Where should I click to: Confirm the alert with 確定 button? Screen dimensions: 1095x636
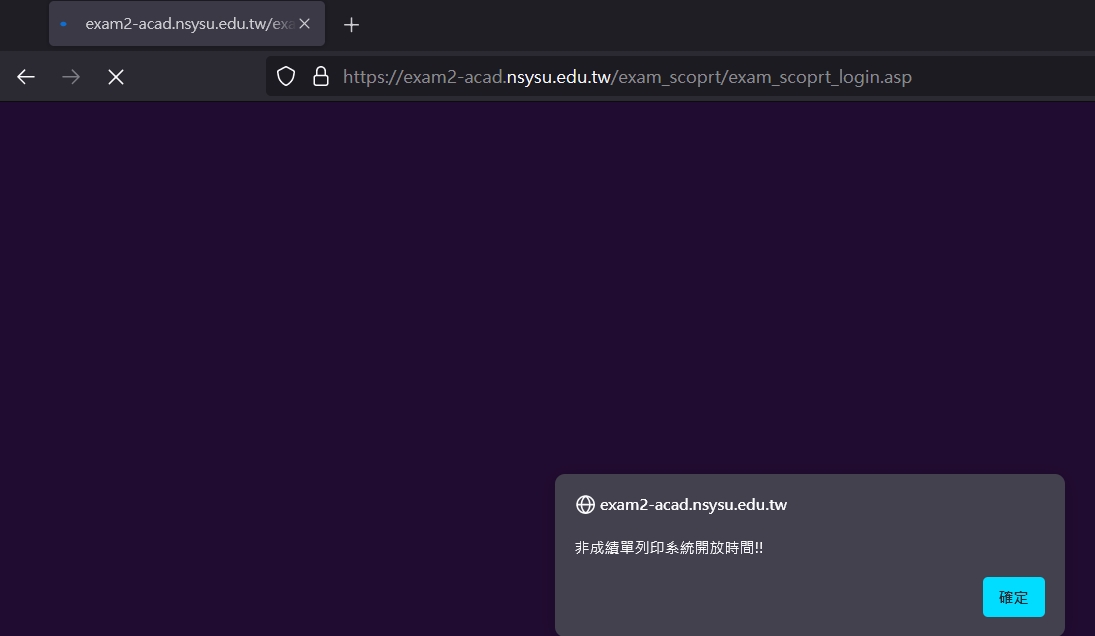(x=1013, y=597)
